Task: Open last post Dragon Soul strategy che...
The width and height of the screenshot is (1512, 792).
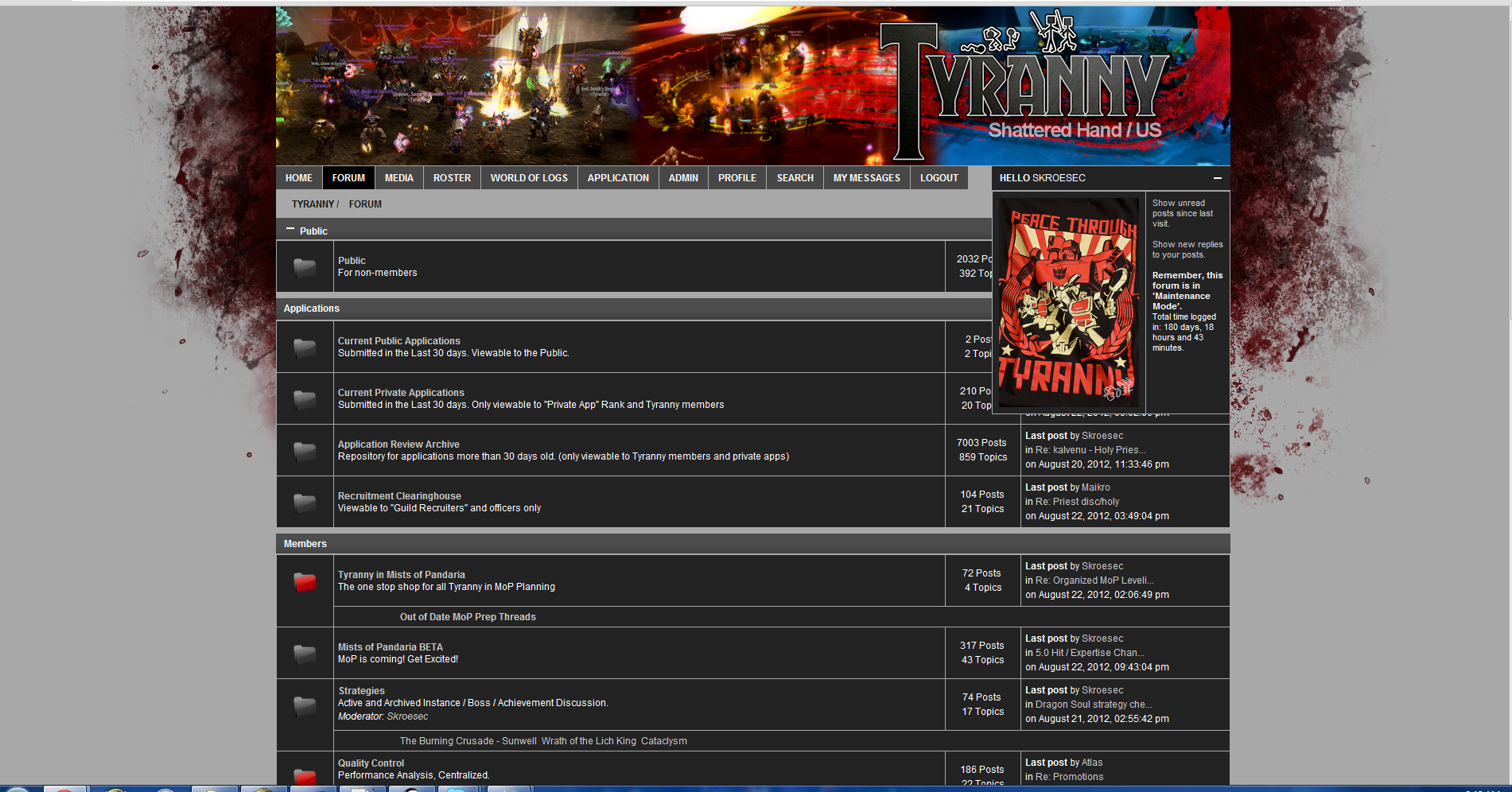Action: [1094, 705]
